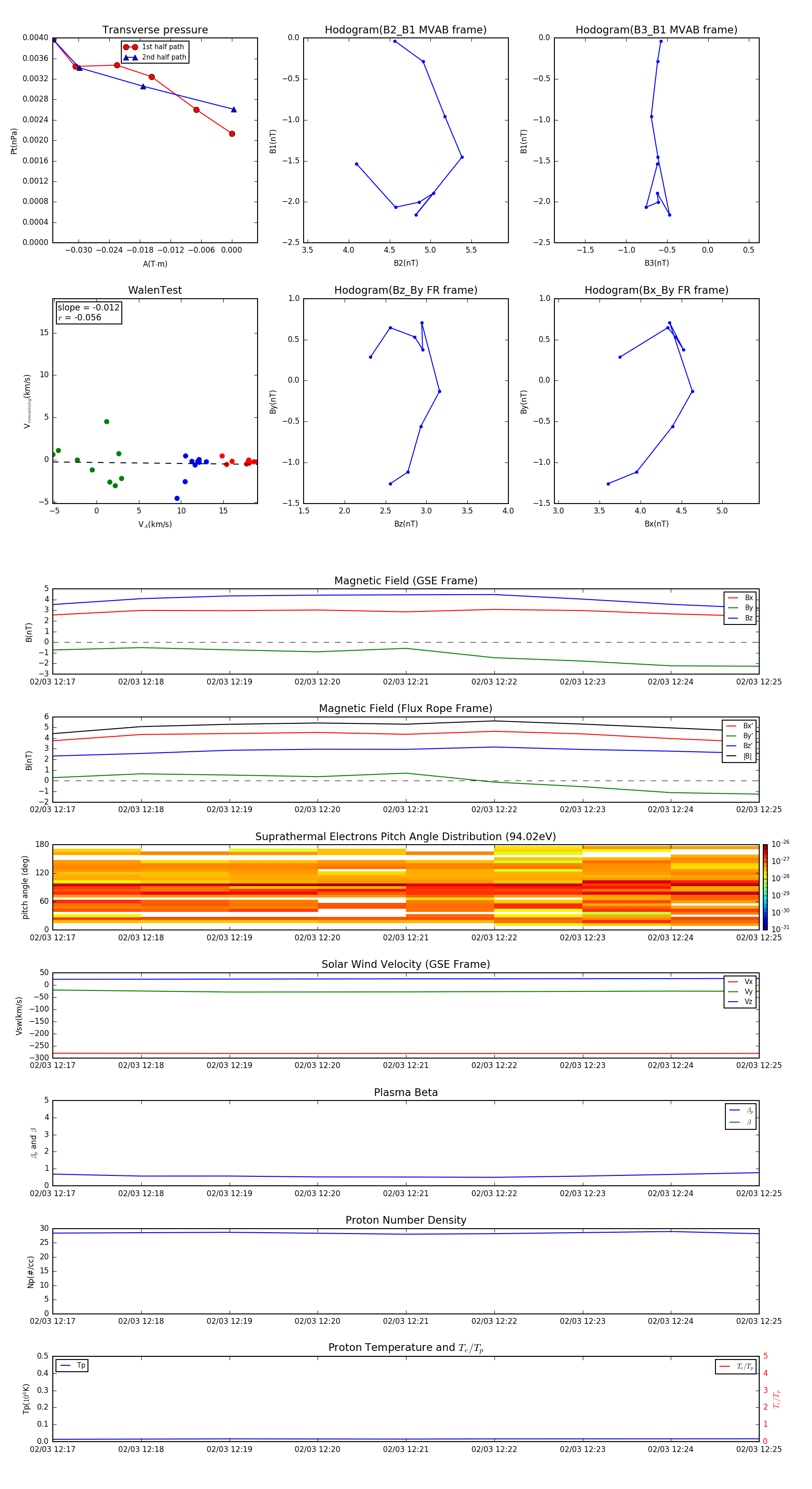Click the Bx entry in GSE legend

click(740, 598)
